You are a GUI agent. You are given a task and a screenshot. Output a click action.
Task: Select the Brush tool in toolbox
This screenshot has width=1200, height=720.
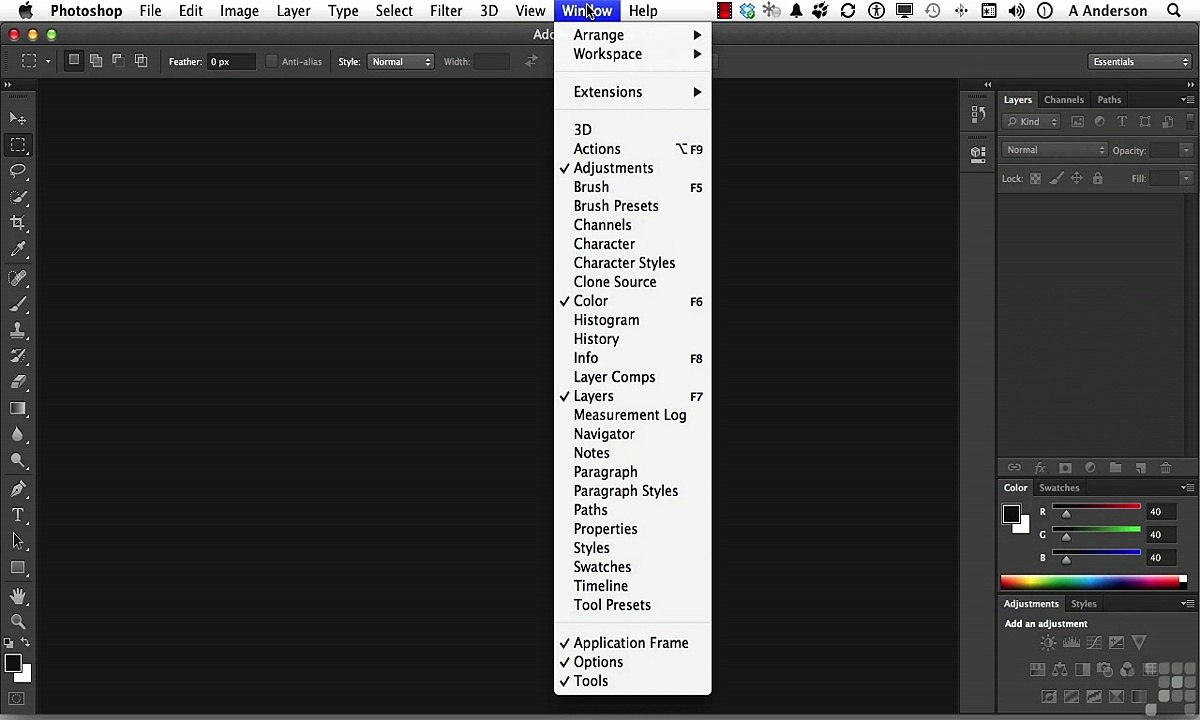click(18, 303)
